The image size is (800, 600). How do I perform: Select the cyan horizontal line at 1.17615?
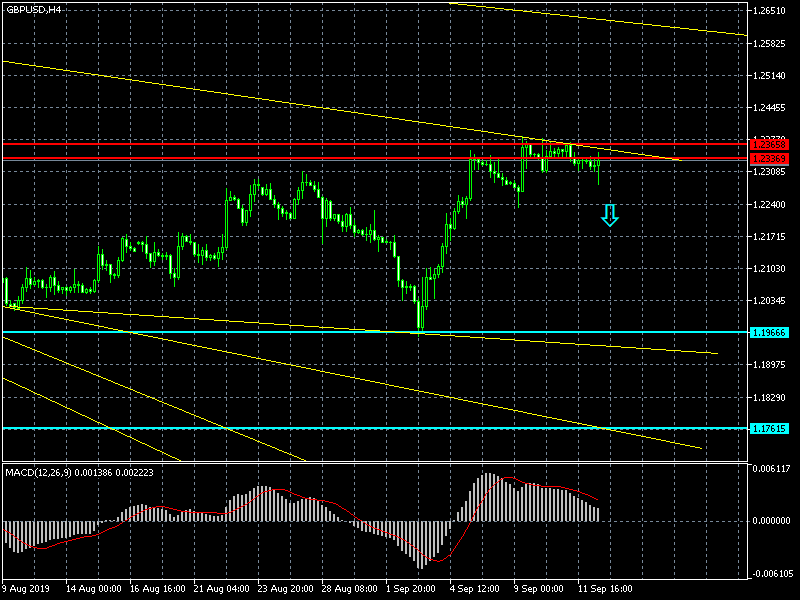pos(376,428)
